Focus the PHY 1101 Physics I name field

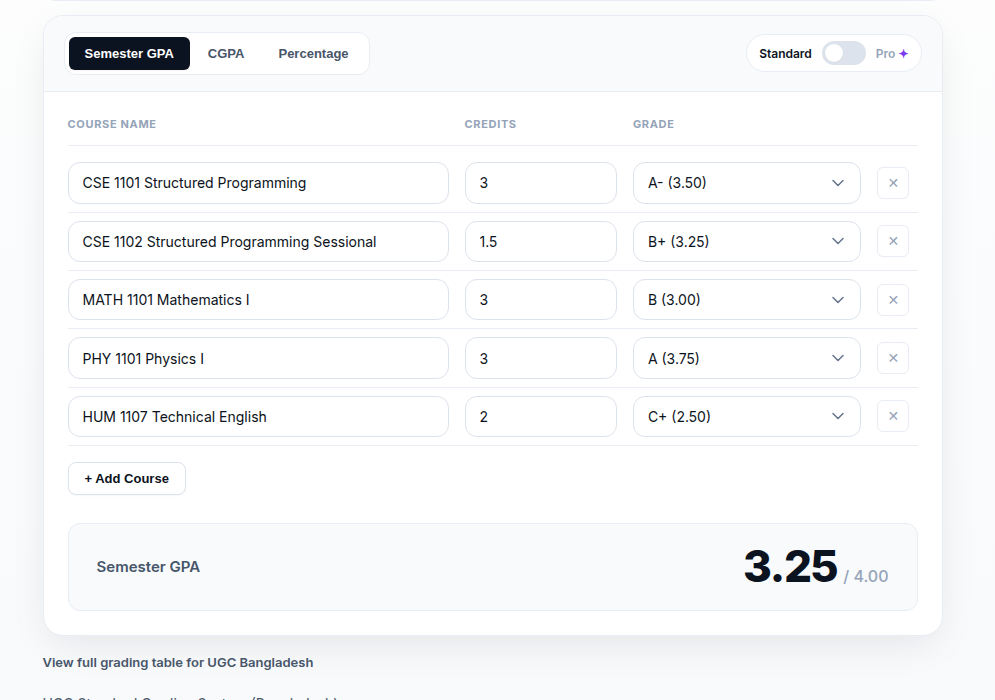(x=258, y=358)
